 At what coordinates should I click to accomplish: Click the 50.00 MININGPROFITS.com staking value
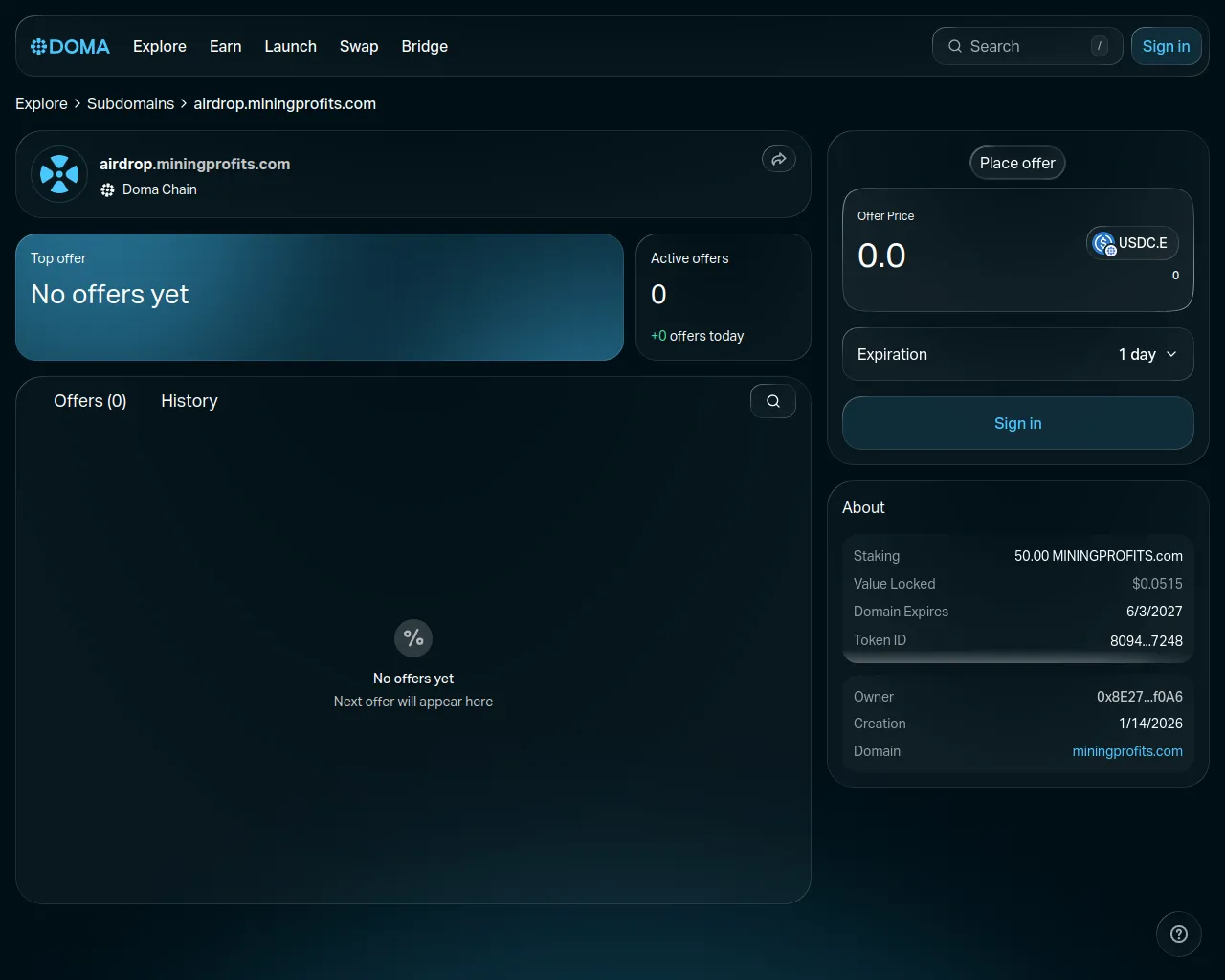[1099, 556]
